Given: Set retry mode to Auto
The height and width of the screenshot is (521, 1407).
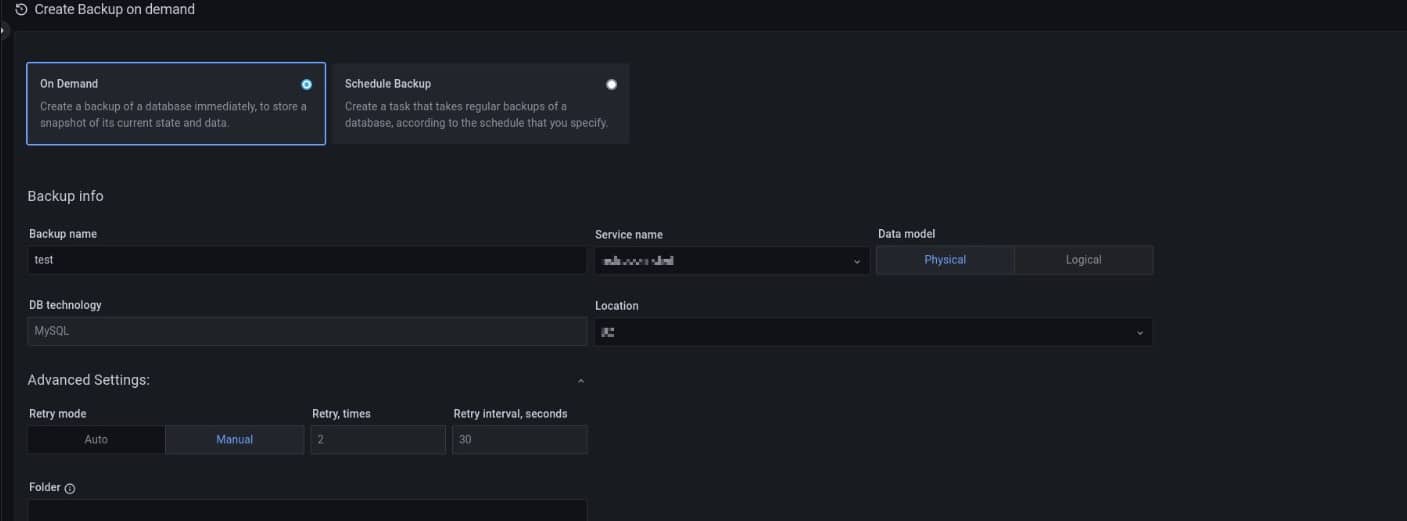Looking at the screenshot, I should point(96,440).
